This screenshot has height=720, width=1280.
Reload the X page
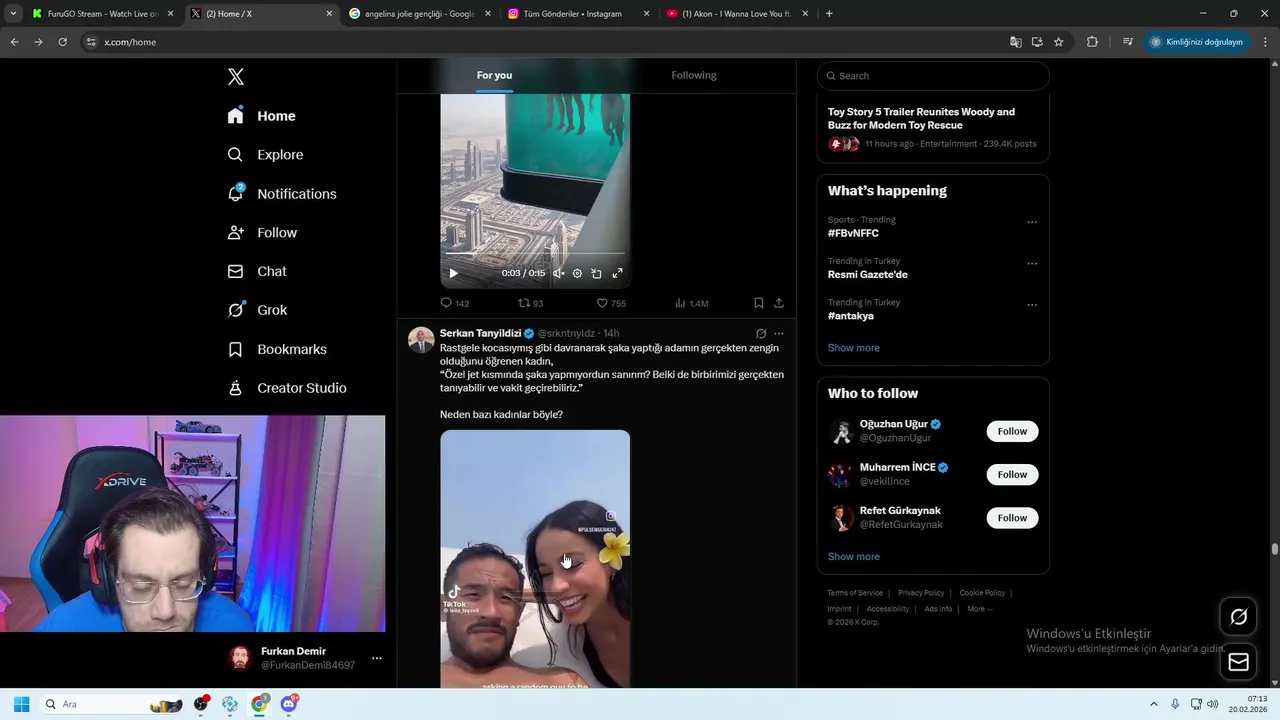click(62, 42)
